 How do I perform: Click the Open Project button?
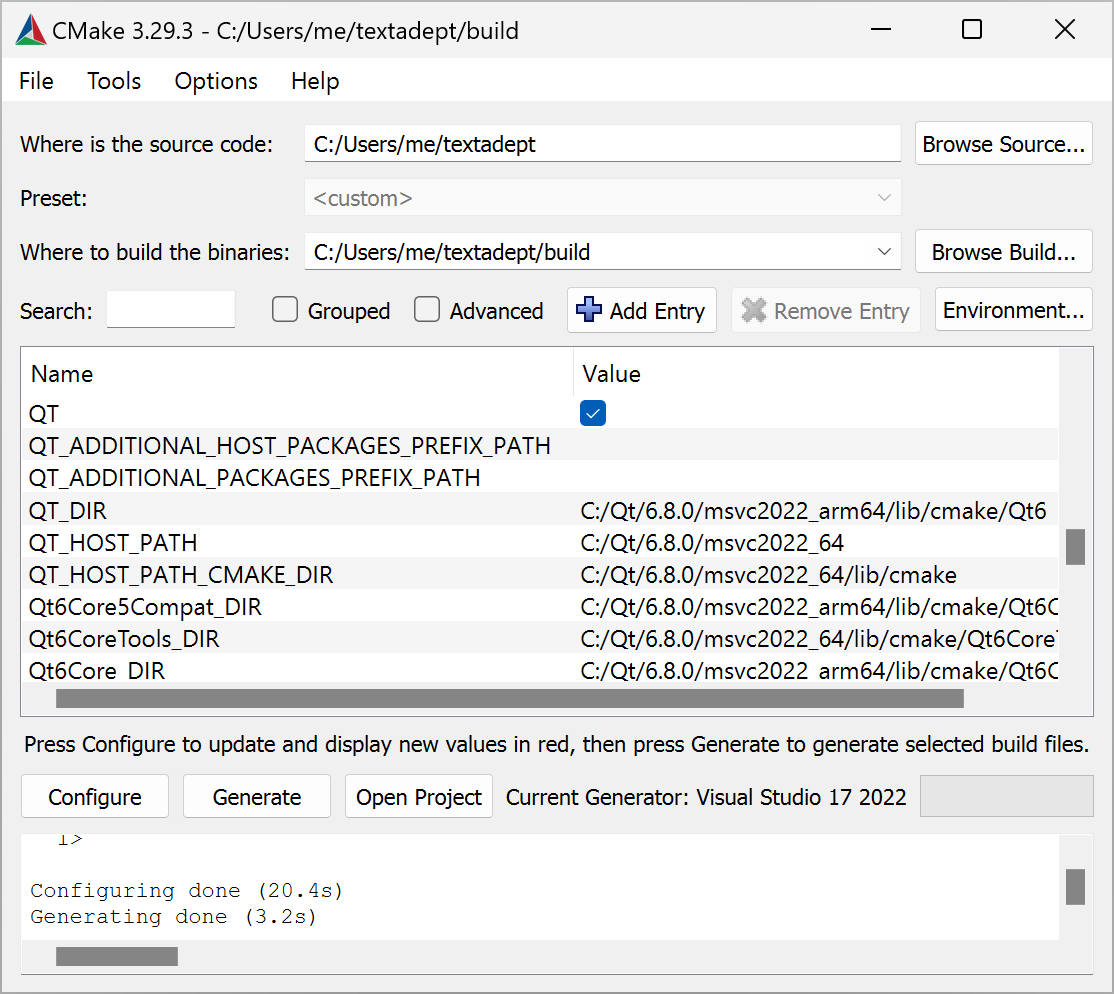point(418,796)
